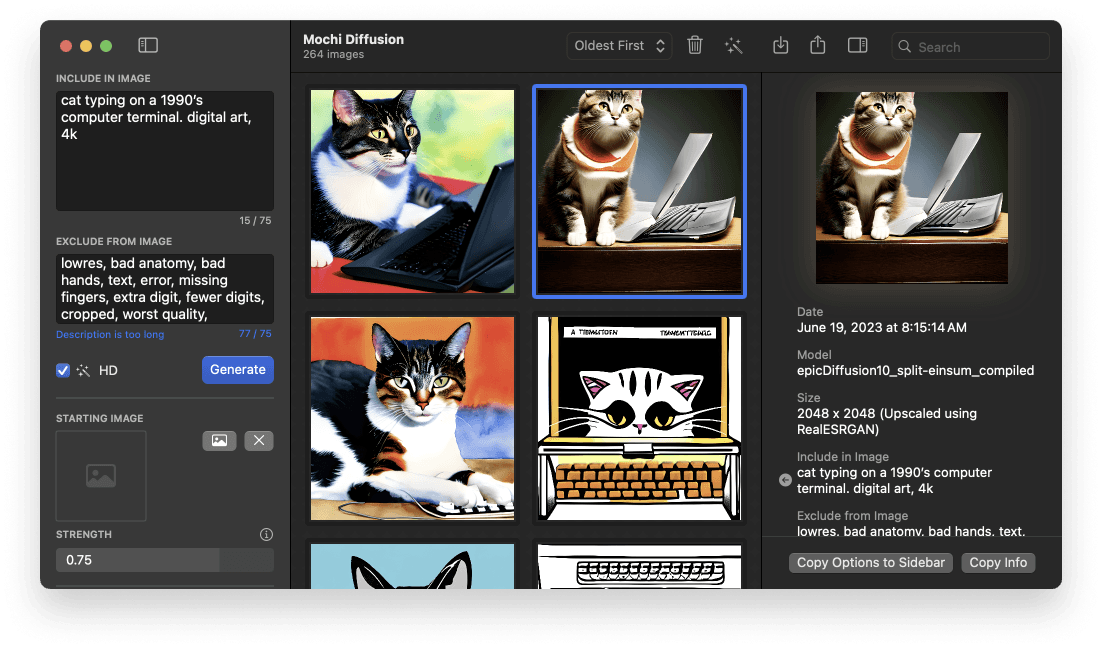The height and width of the screenshot is (649, 1102).
Task: Click the empty starting image placeholder
Action: click(101, 476)
